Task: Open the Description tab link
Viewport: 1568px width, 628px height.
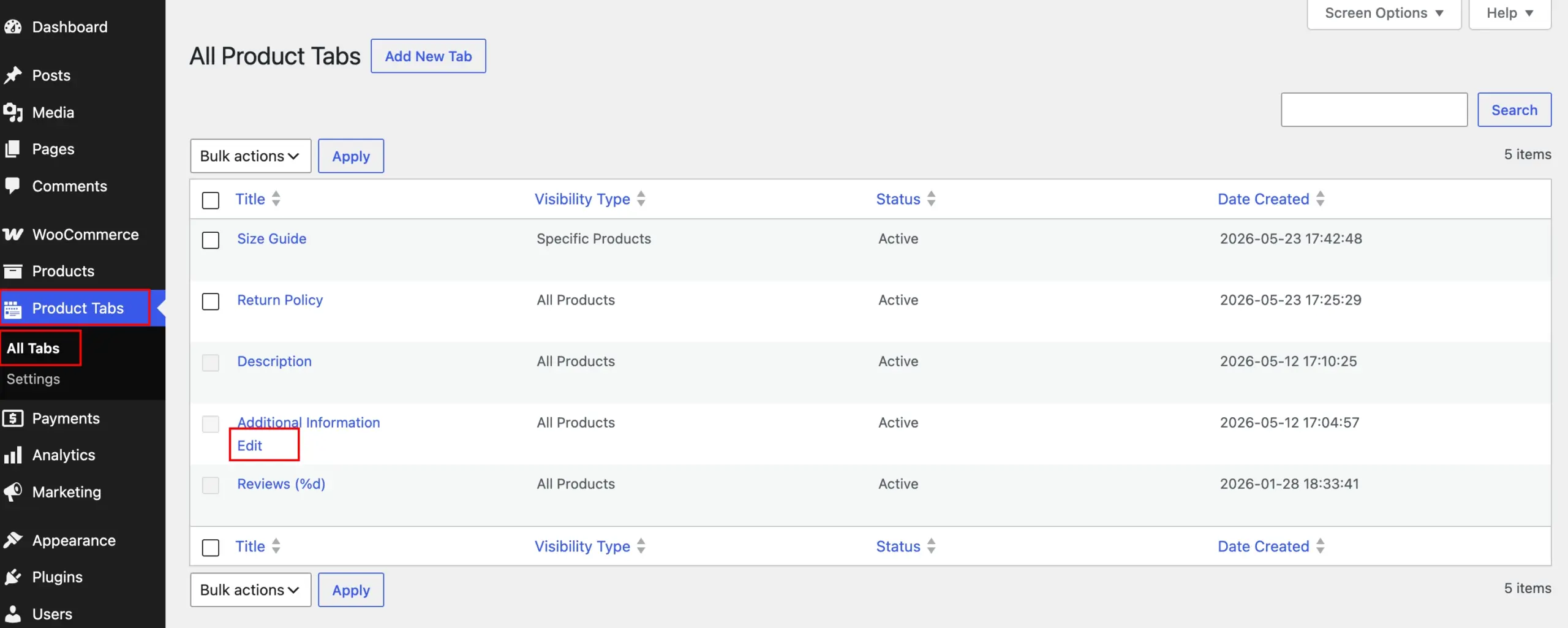Action: (x=274, y=361)
